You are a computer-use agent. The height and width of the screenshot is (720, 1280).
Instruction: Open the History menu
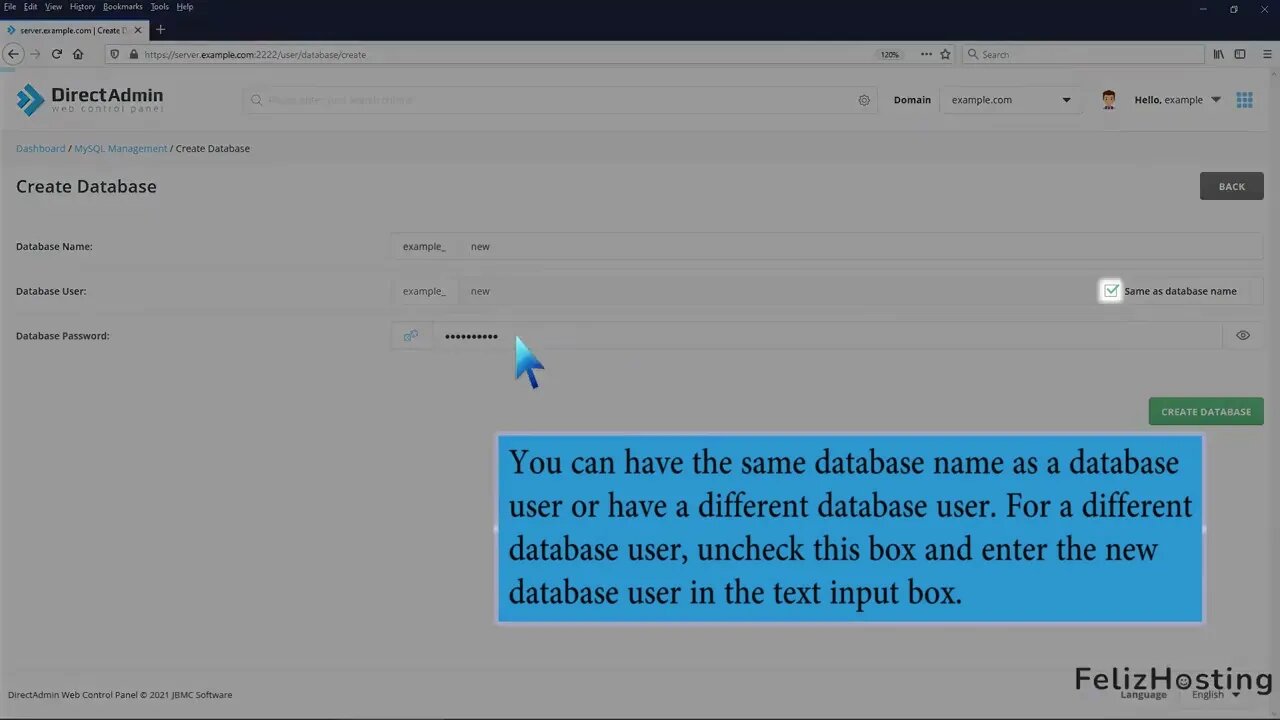pos(82,7)
